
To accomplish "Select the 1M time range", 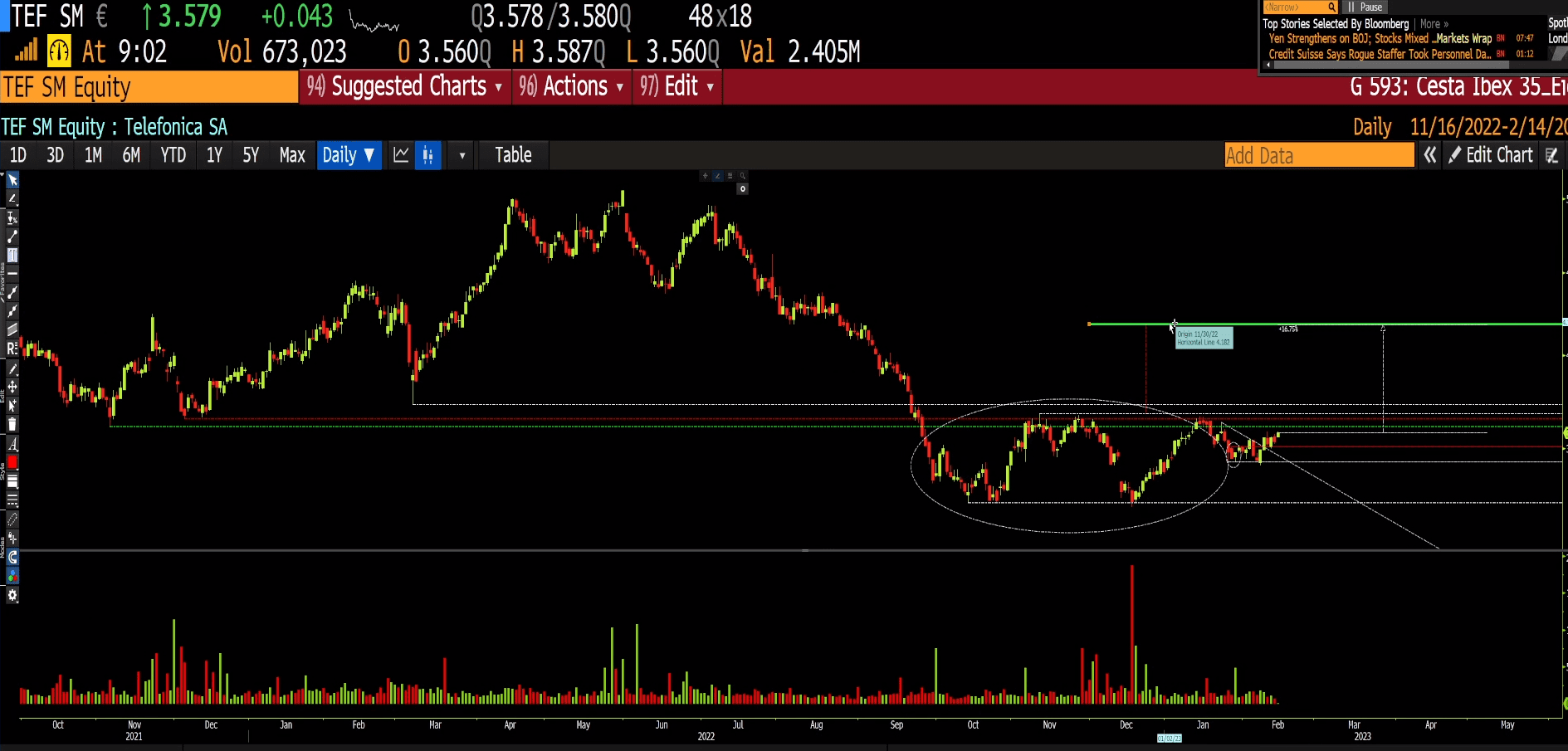I will (93, 155).
